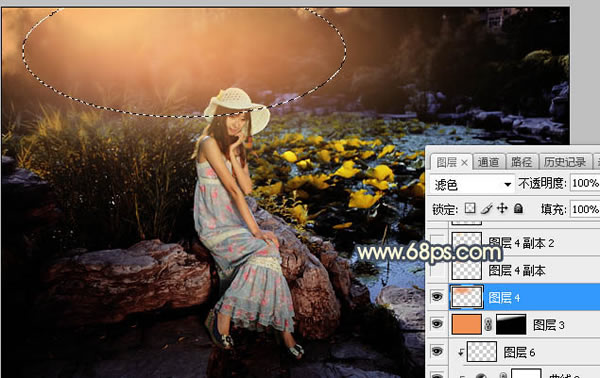Click the 不透明度 opacity value field
The image size is (600, 378).
585,183
